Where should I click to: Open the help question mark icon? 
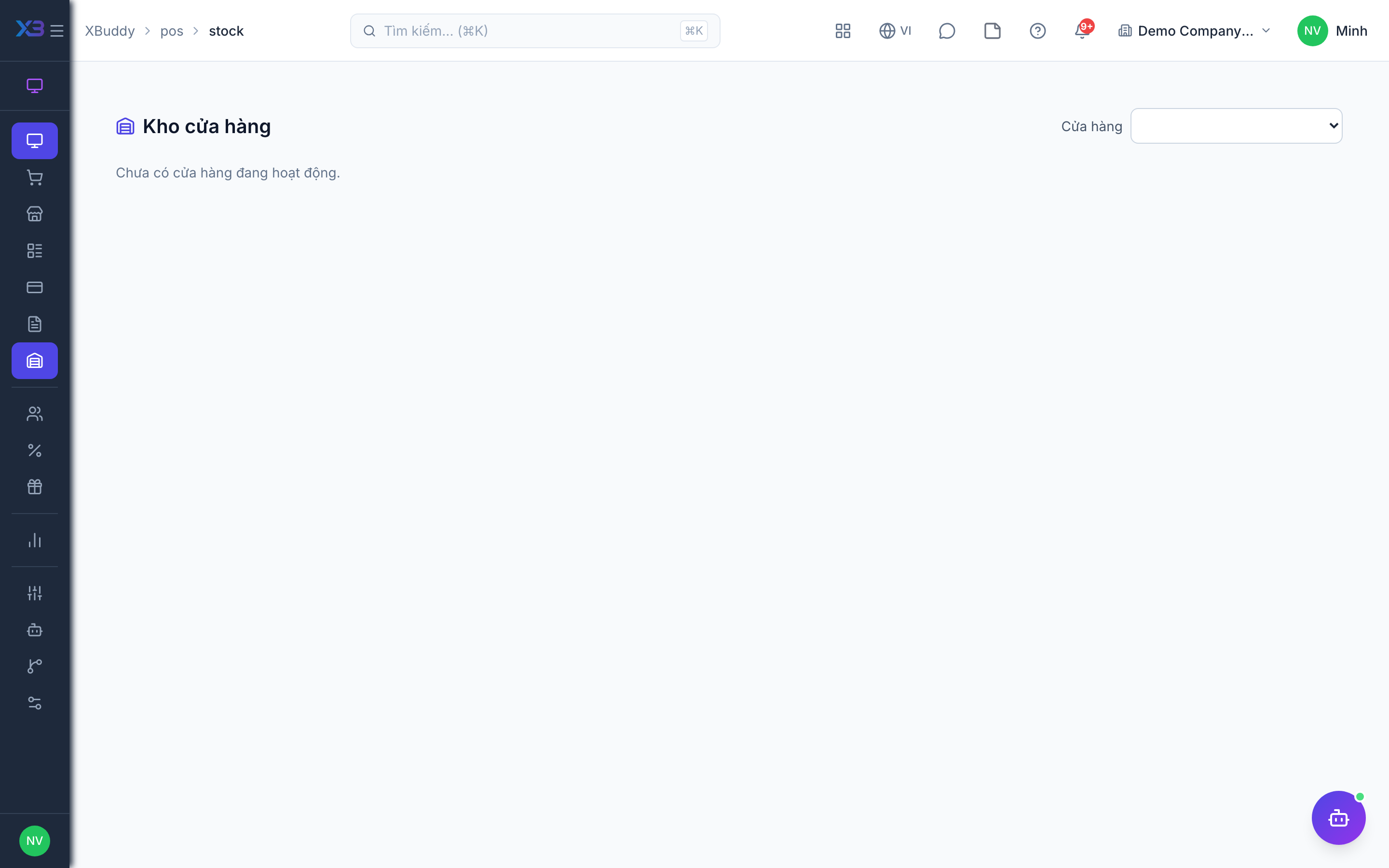[x=1037, y=31]
